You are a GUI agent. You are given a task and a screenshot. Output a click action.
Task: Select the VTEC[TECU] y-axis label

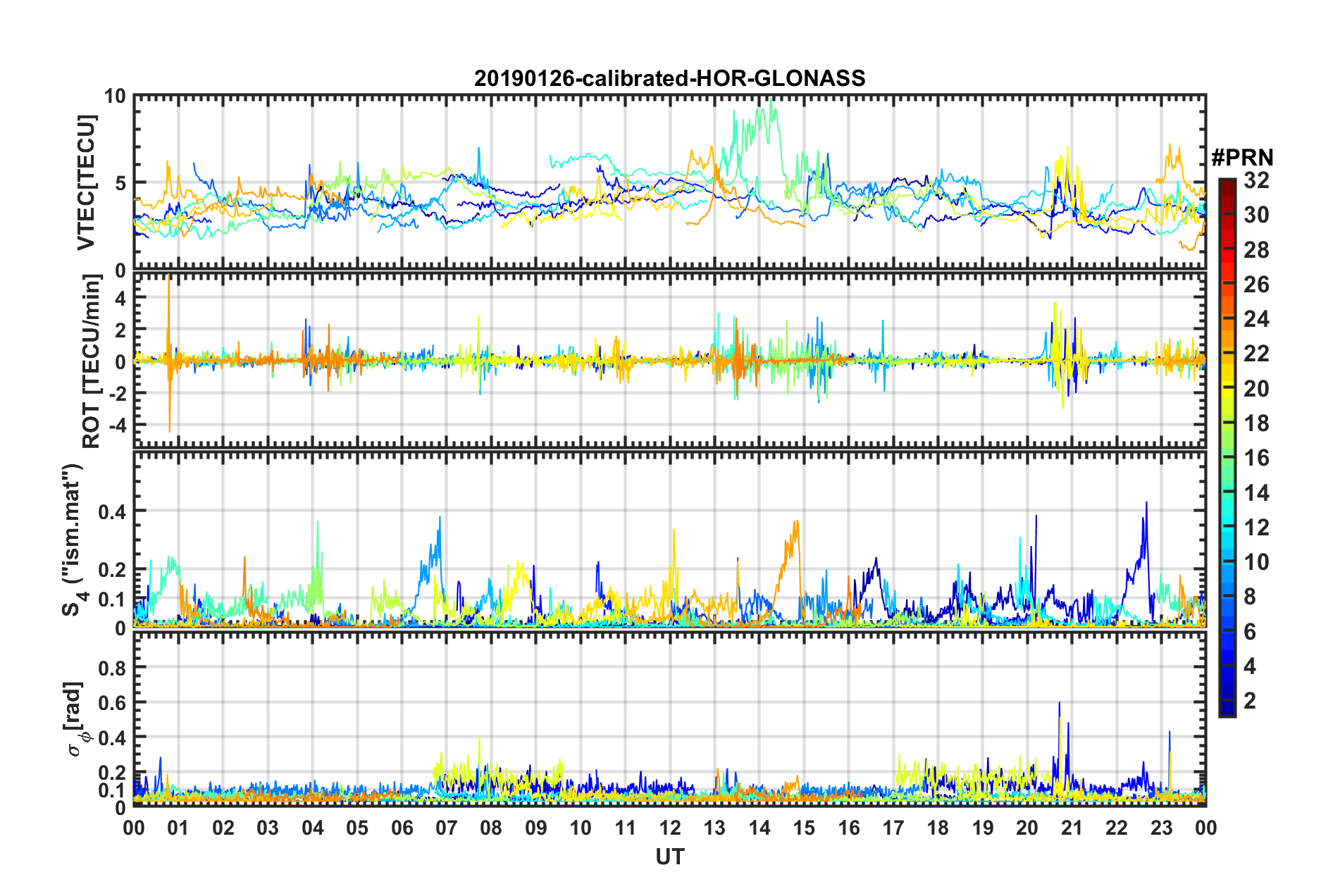86,182
